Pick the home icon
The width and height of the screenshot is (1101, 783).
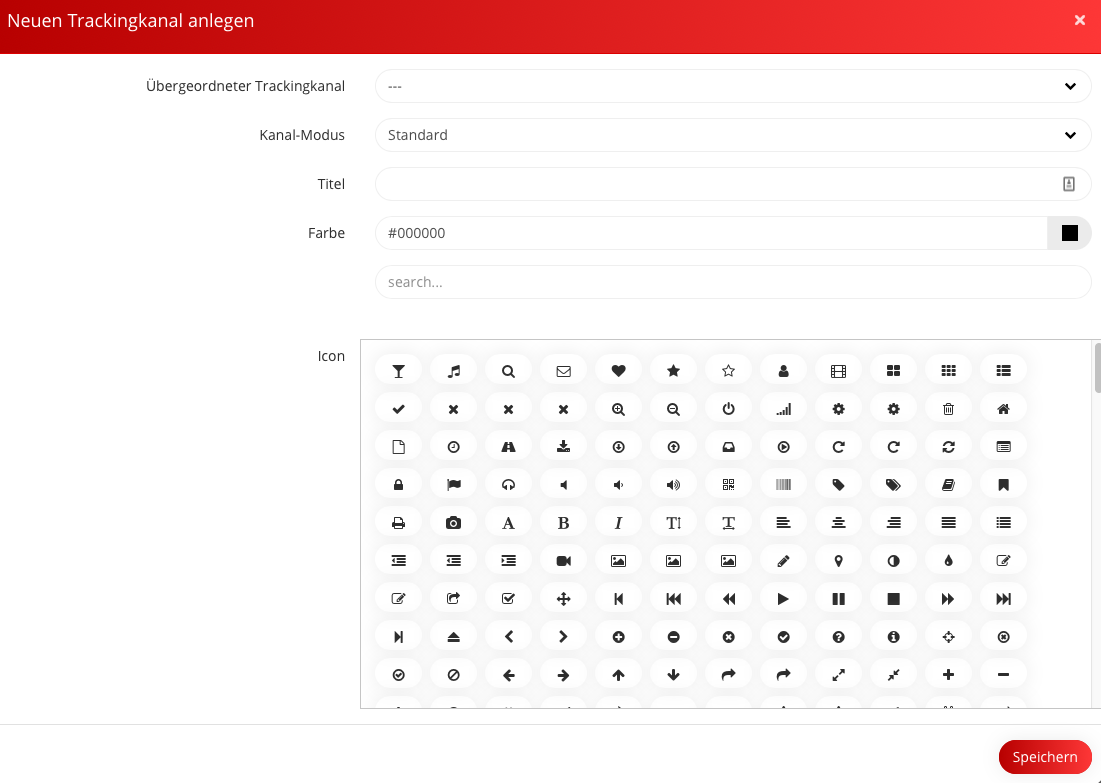tap(1003, 409)
